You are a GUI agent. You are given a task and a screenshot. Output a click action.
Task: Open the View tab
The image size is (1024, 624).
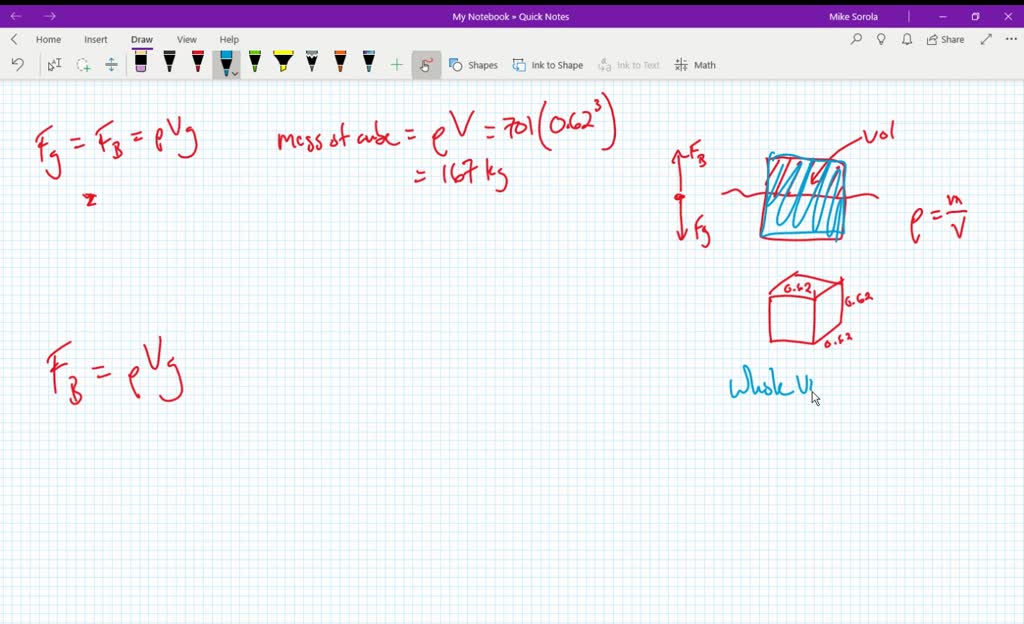[186, 39]
